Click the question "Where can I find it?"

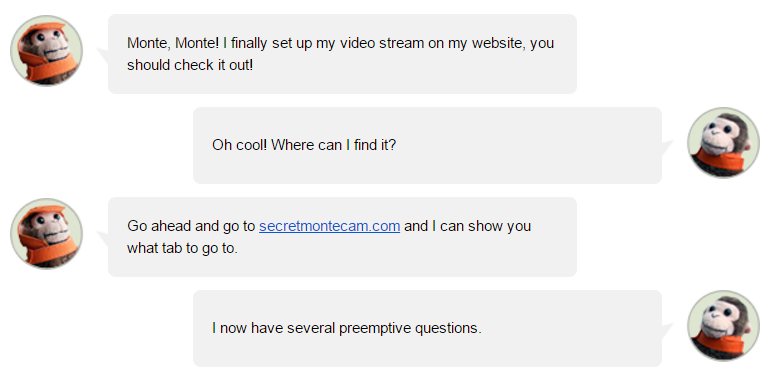[333, 145]
